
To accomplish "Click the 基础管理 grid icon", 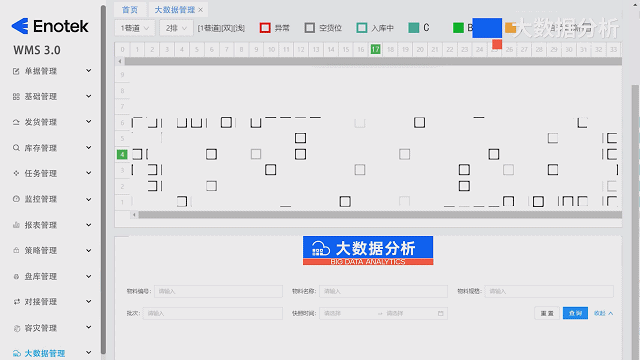I will point(16,97).
